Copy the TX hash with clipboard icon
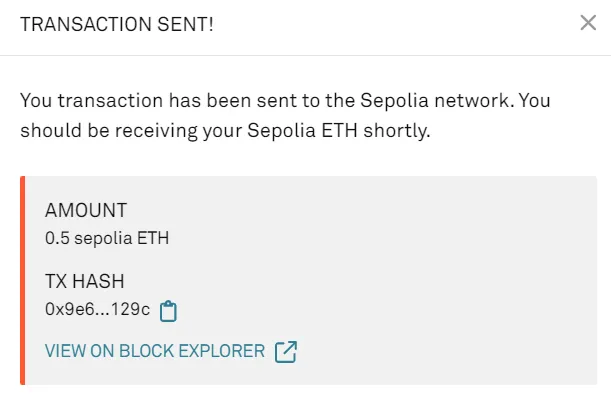611x415 pixels. 169,311
